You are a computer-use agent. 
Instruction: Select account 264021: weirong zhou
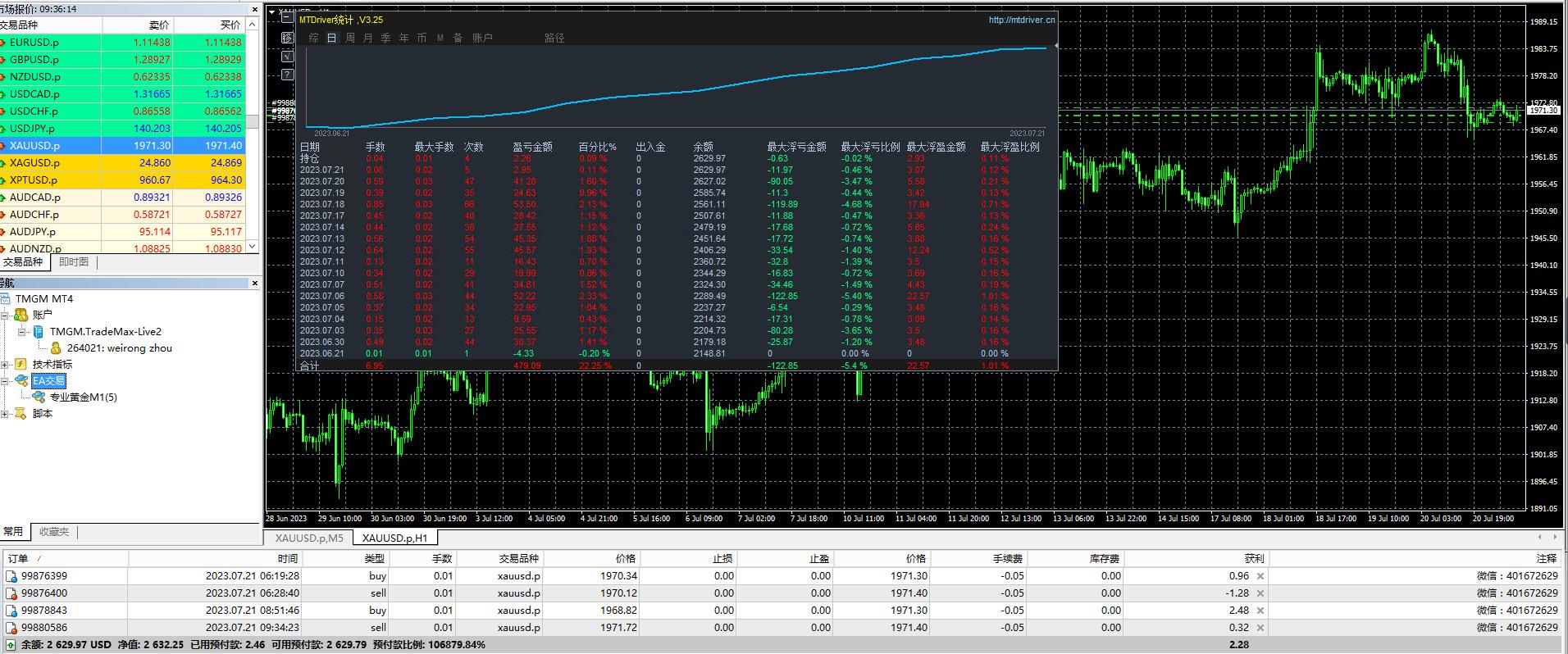point(120,348)
